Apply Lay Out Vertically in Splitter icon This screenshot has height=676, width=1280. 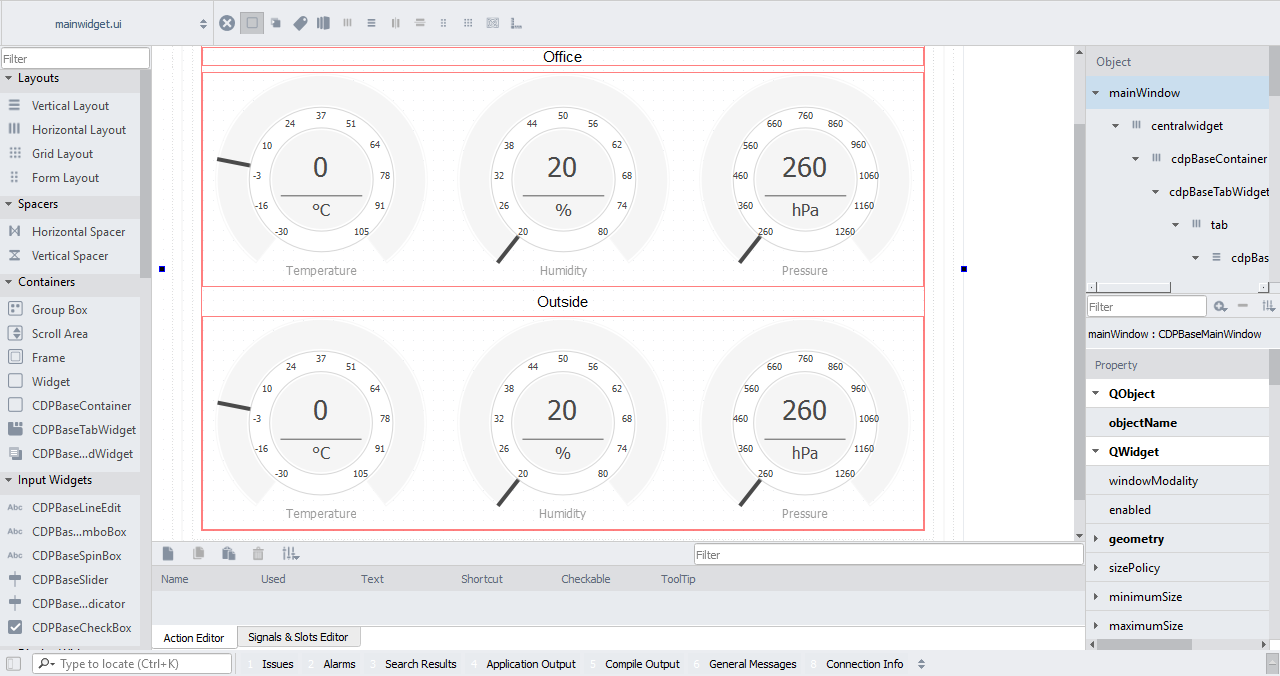point(420,23)
